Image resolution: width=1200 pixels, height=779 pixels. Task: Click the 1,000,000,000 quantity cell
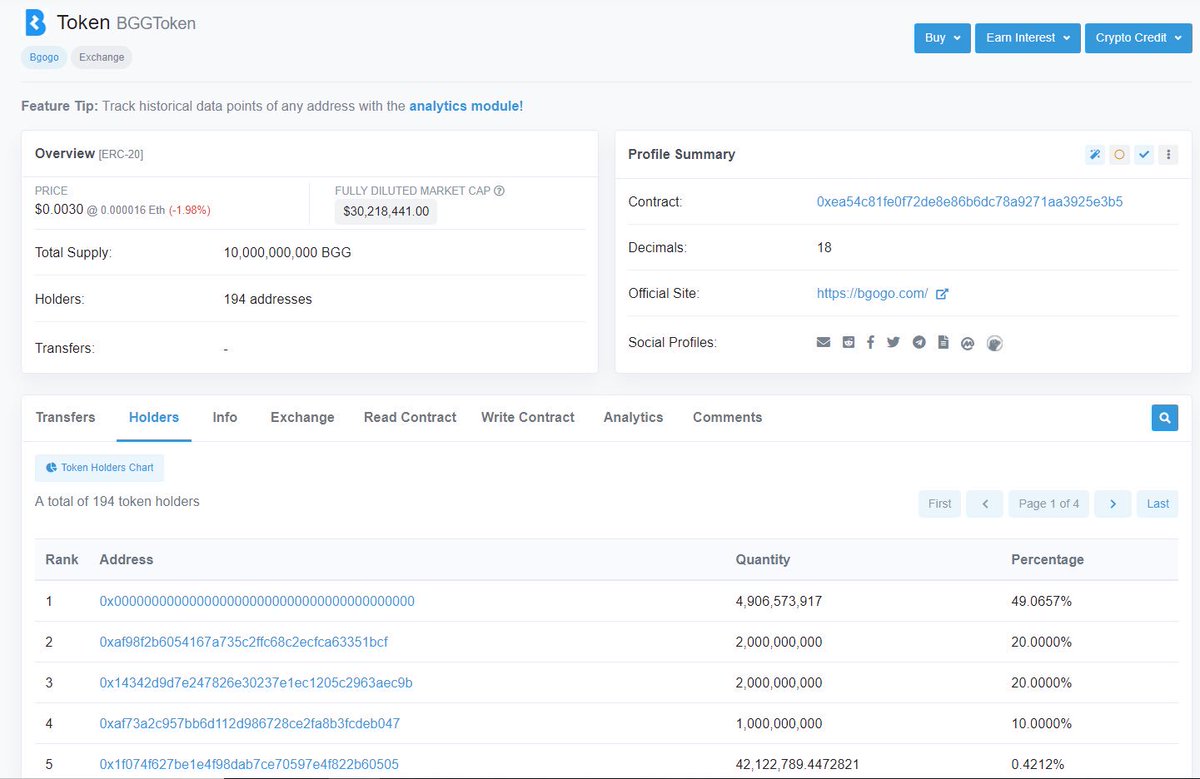779,723
